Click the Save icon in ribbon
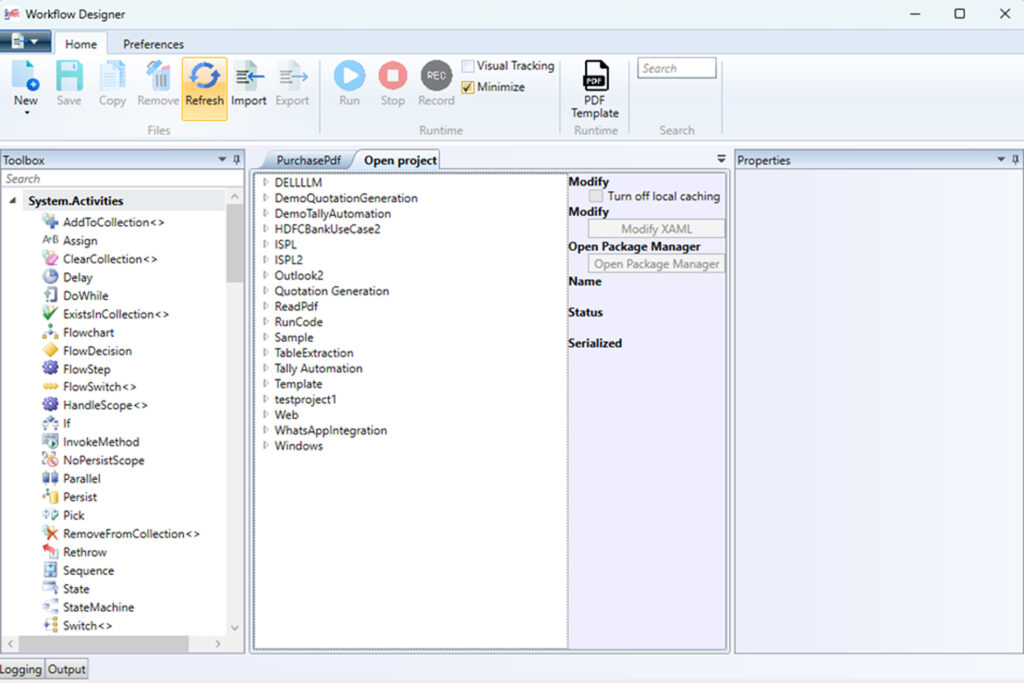The width and height of the screenshot is (1024, 683). [69, 76]
